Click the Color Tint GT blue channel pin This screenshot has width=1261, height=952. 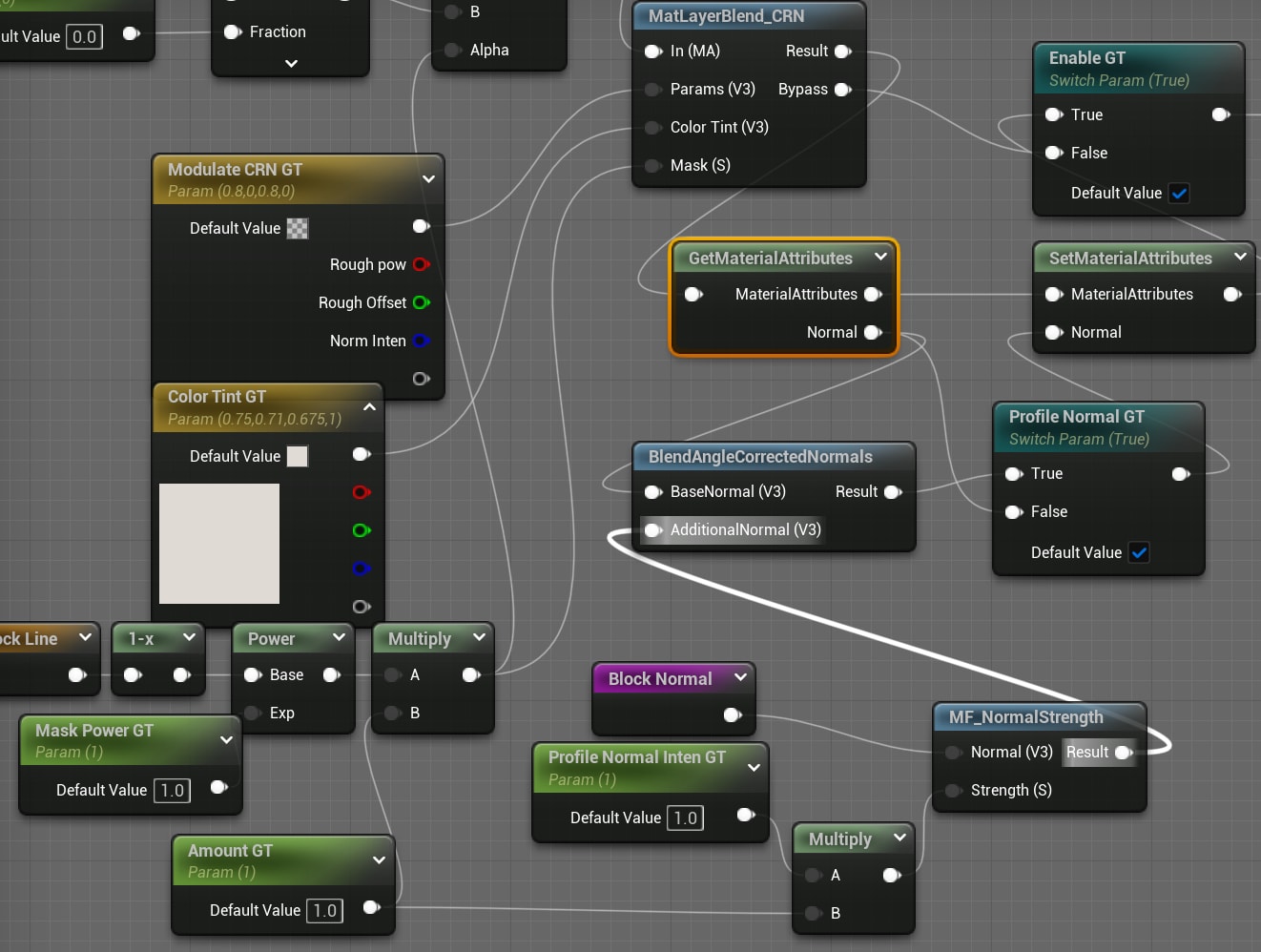pos(362,569)
